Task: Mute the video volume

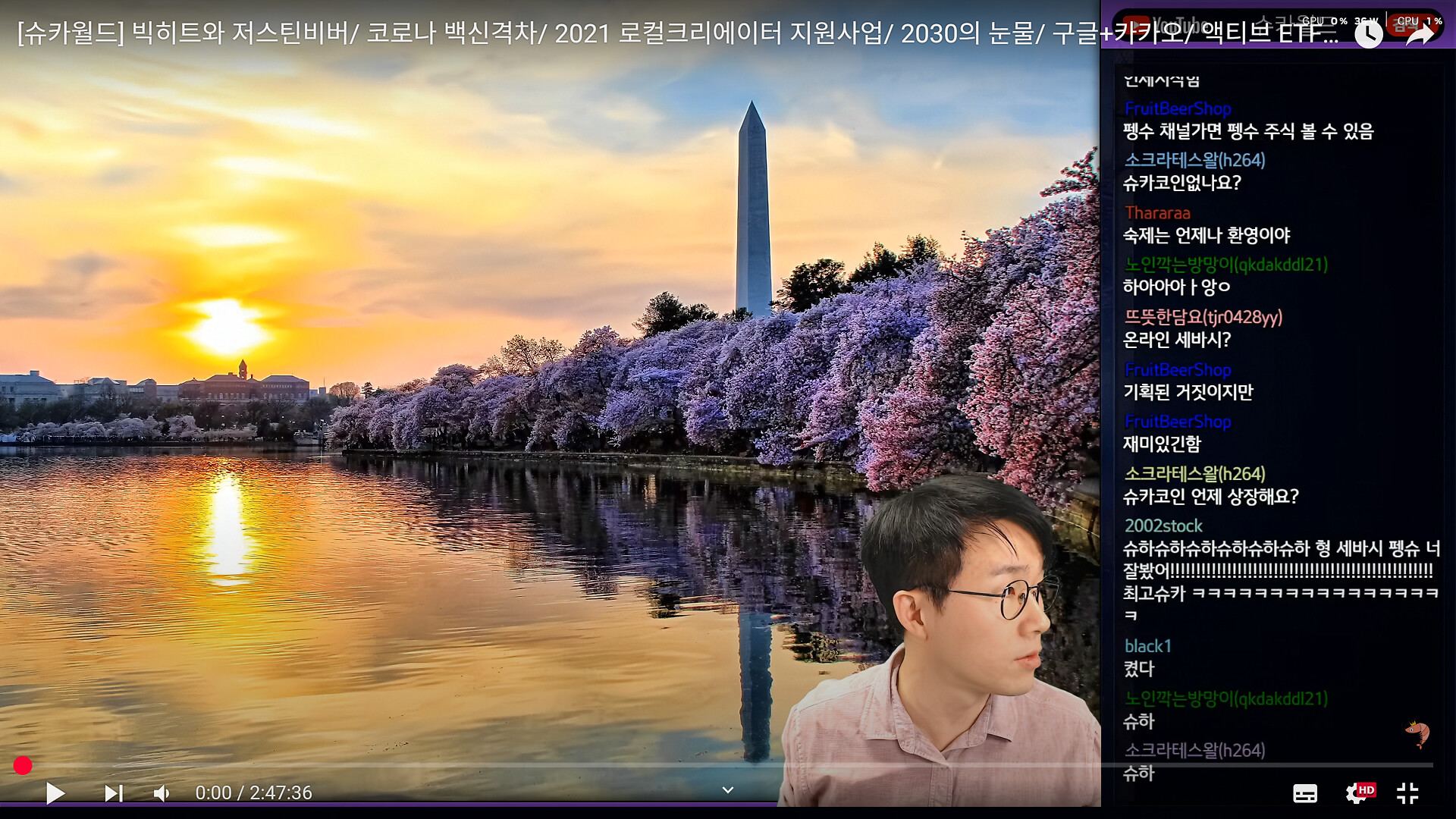Action: click(x=162, y=793)
